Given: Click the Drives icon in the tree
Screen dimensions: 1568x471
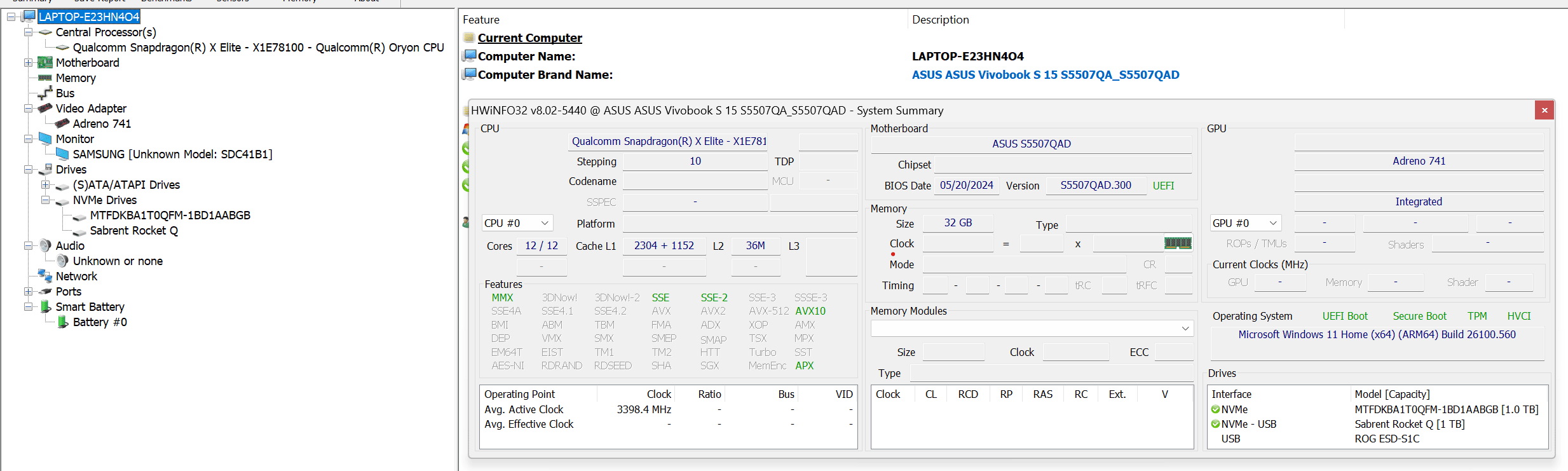Looking at the screenshot, I should [x=45, y=169].
